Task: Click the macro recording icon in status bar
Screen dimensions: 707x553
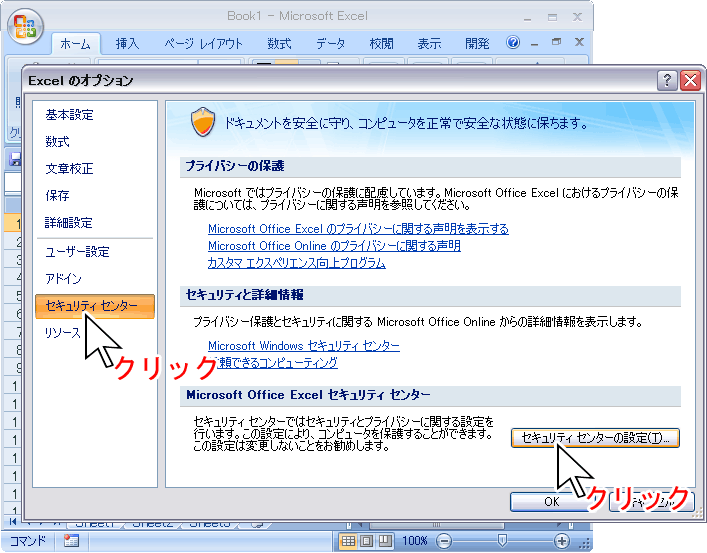Action: click(x=71, y=540)
